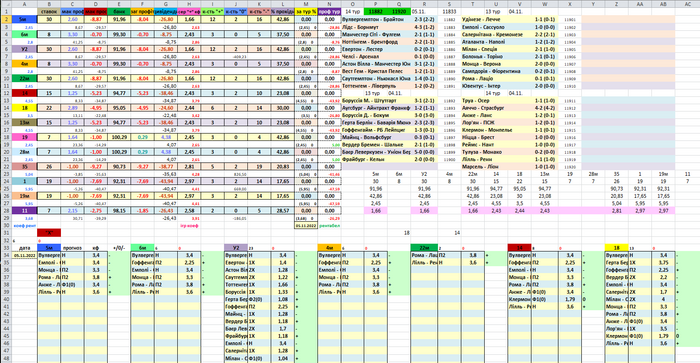Click the '1-4 (0-1)' score cell

coord(424,78)
